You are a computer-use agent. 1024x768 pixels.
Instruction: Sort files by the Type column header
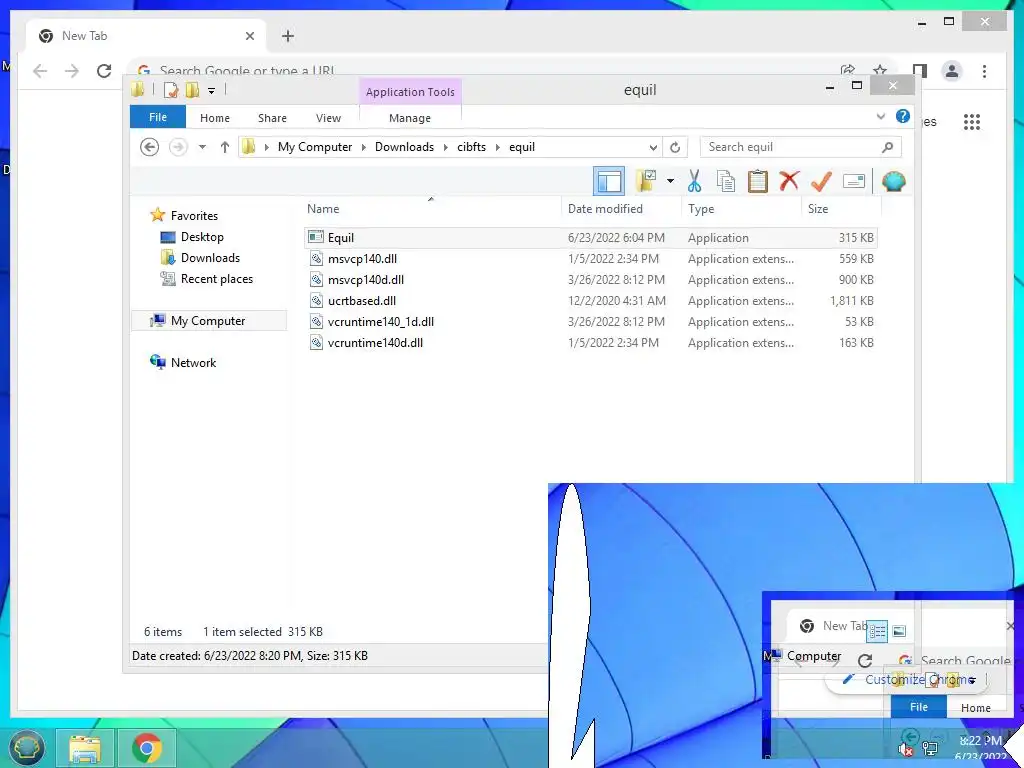pyautogui.click(x=741, y=209)
